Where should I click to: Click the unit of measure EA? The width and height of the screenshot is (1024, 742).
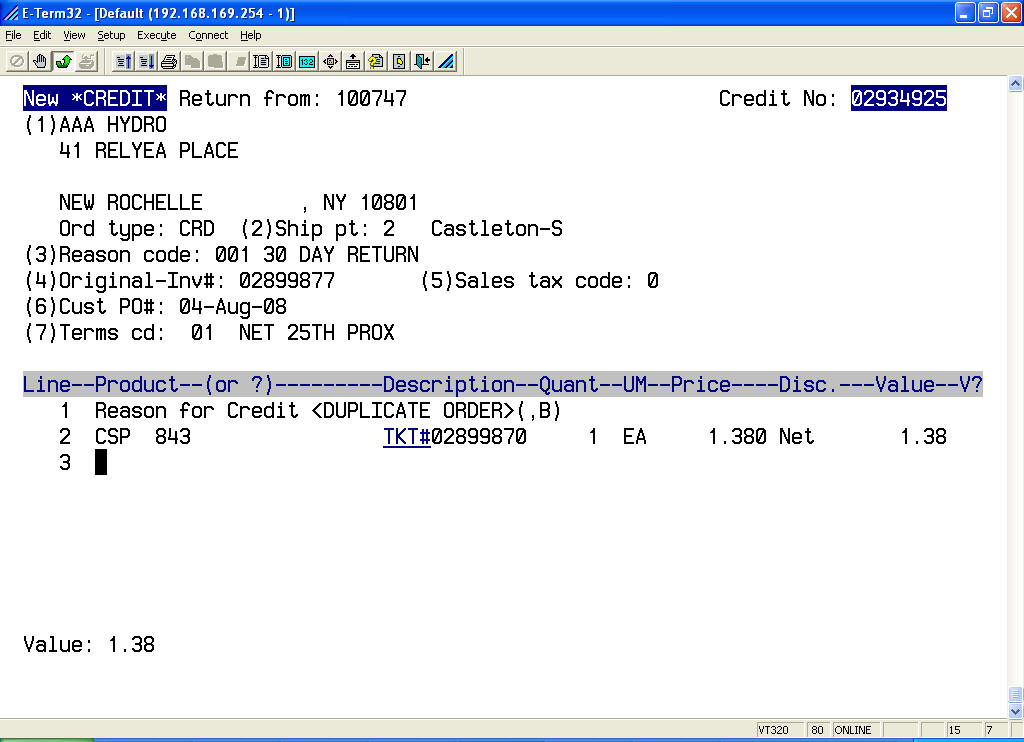click(635, 436)
